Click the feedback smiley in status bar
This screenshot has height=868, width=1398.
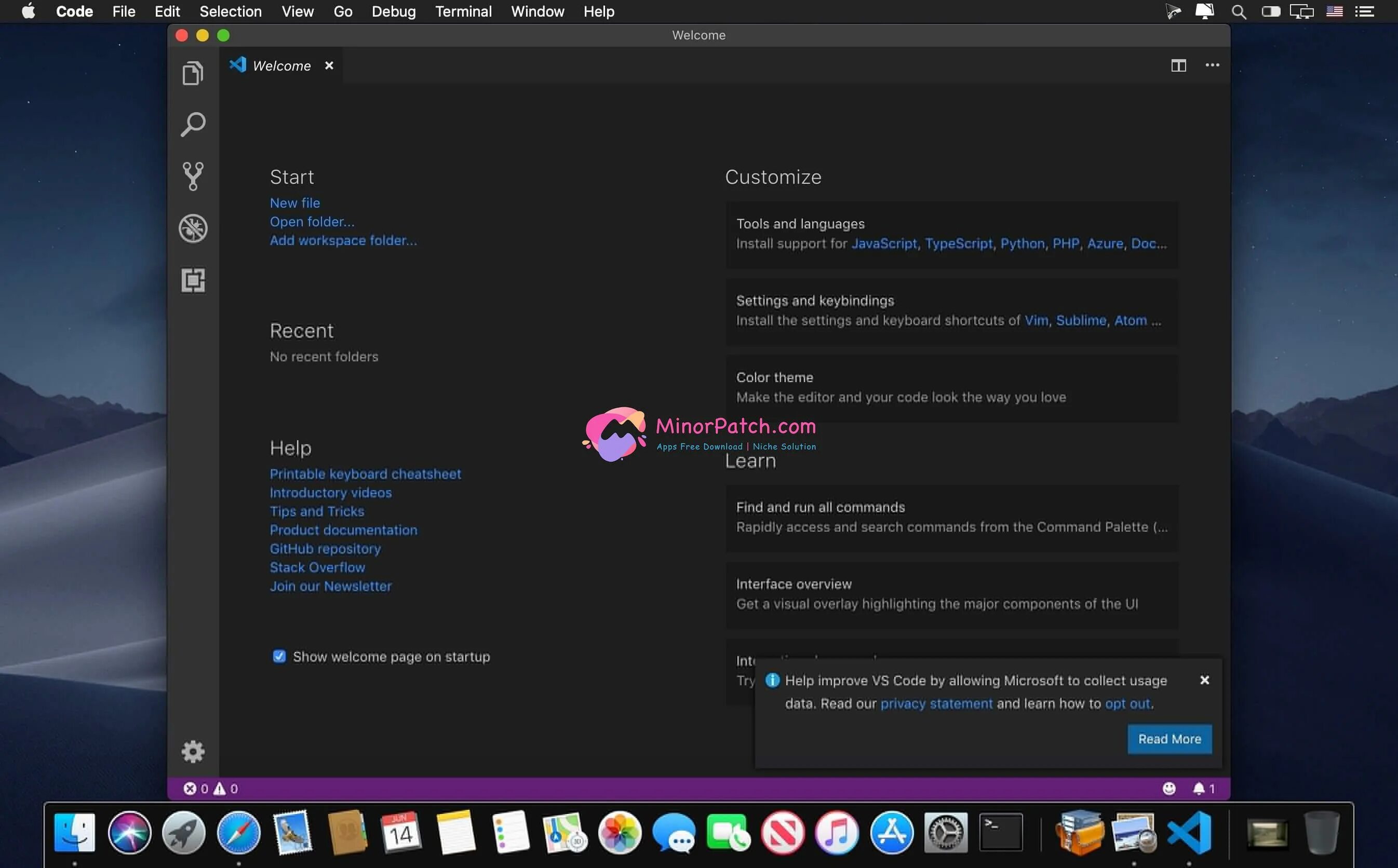tap(1169, 788)
